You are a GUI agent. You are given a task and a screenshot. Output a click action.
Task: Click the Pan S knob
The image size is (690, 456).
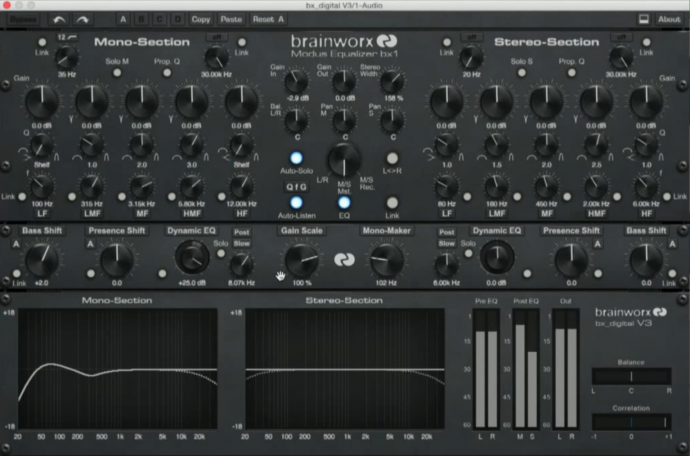click(x=392, y=120)
